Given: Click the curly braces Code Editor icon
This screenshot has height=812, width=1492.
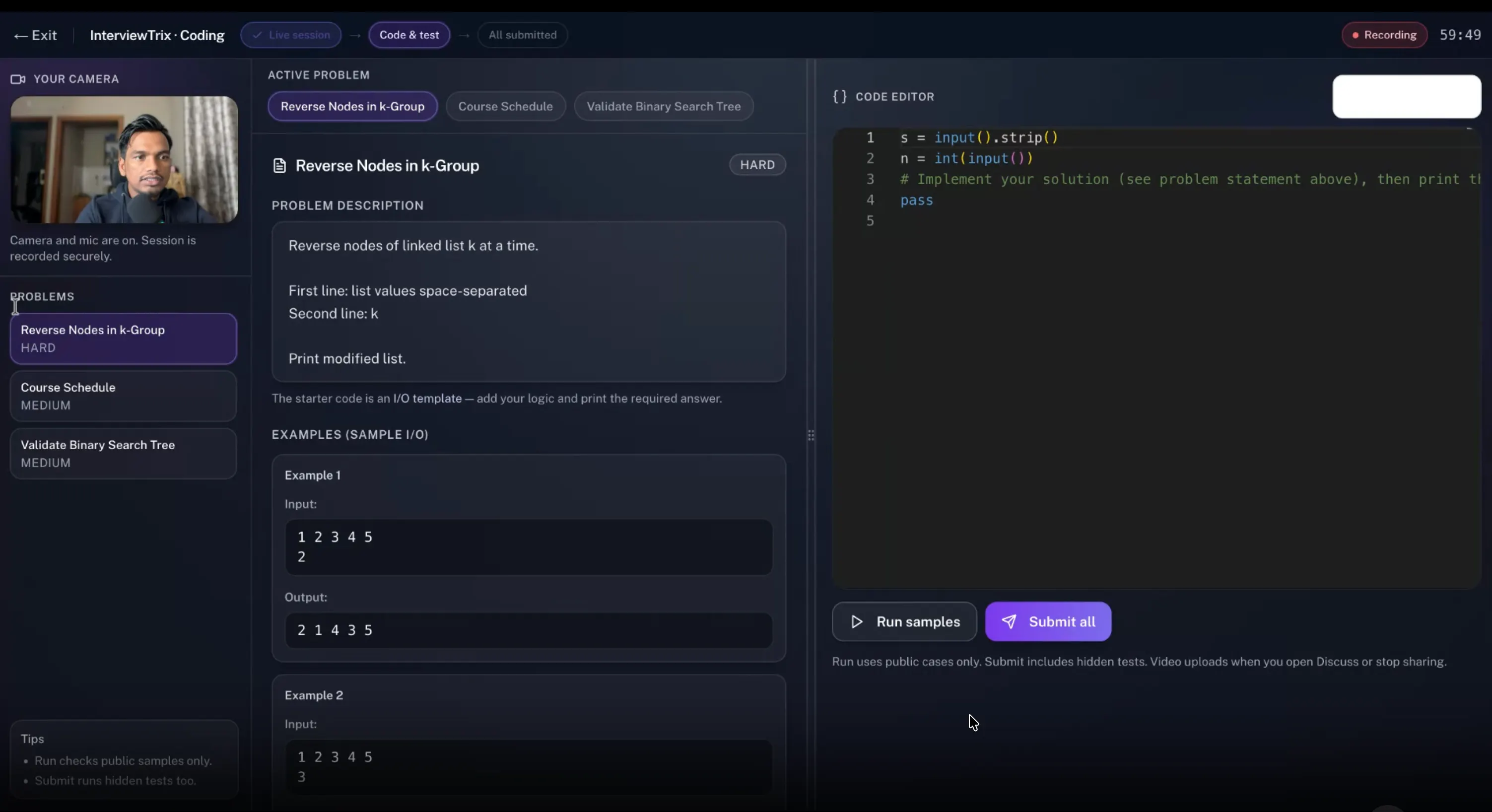Looking at the screenshot, I should [839, 97].
